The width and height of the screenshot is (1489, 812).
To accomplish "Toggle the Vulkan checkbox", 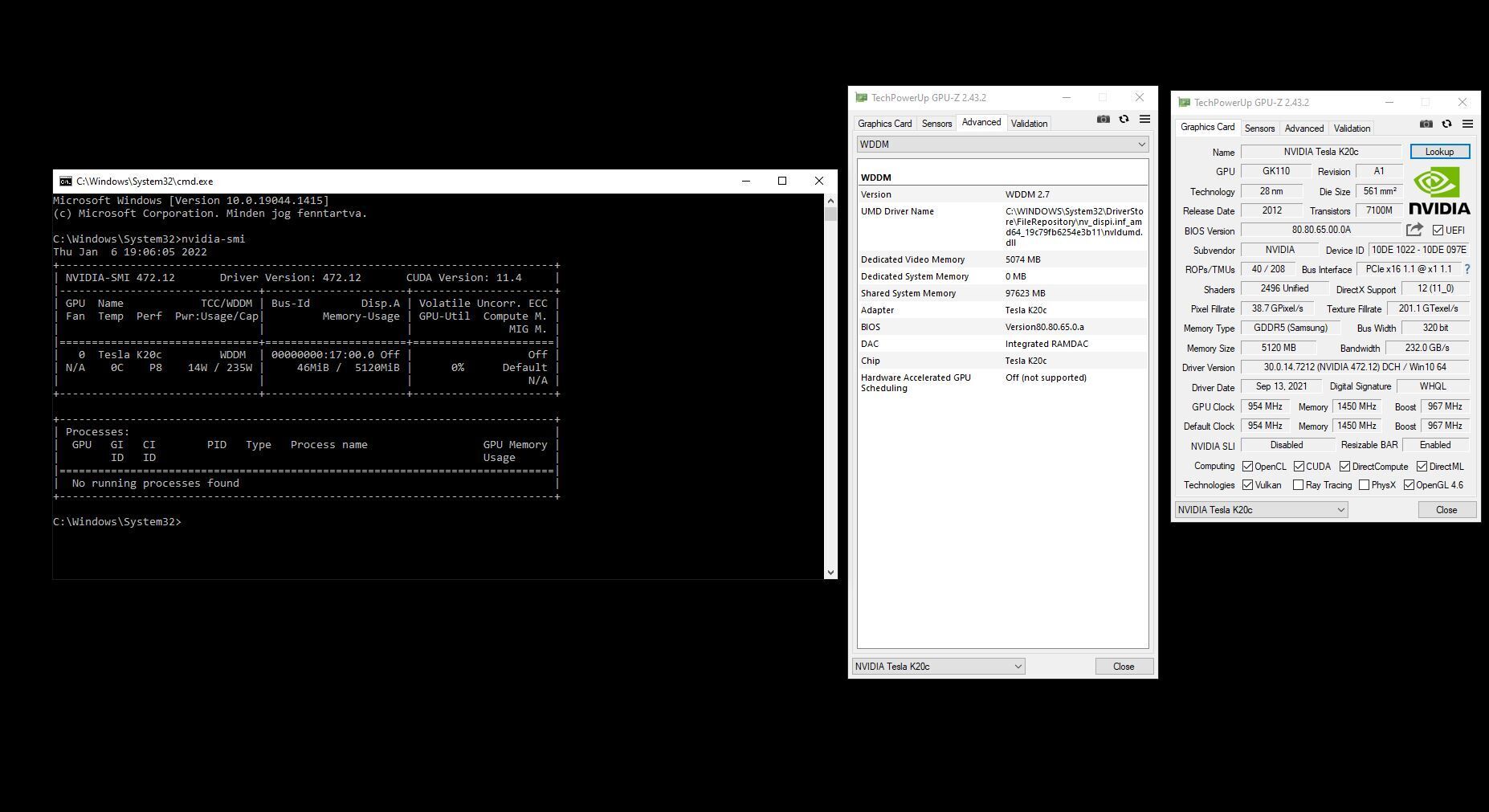I will pyautogui.click(x=1247, y=485).
